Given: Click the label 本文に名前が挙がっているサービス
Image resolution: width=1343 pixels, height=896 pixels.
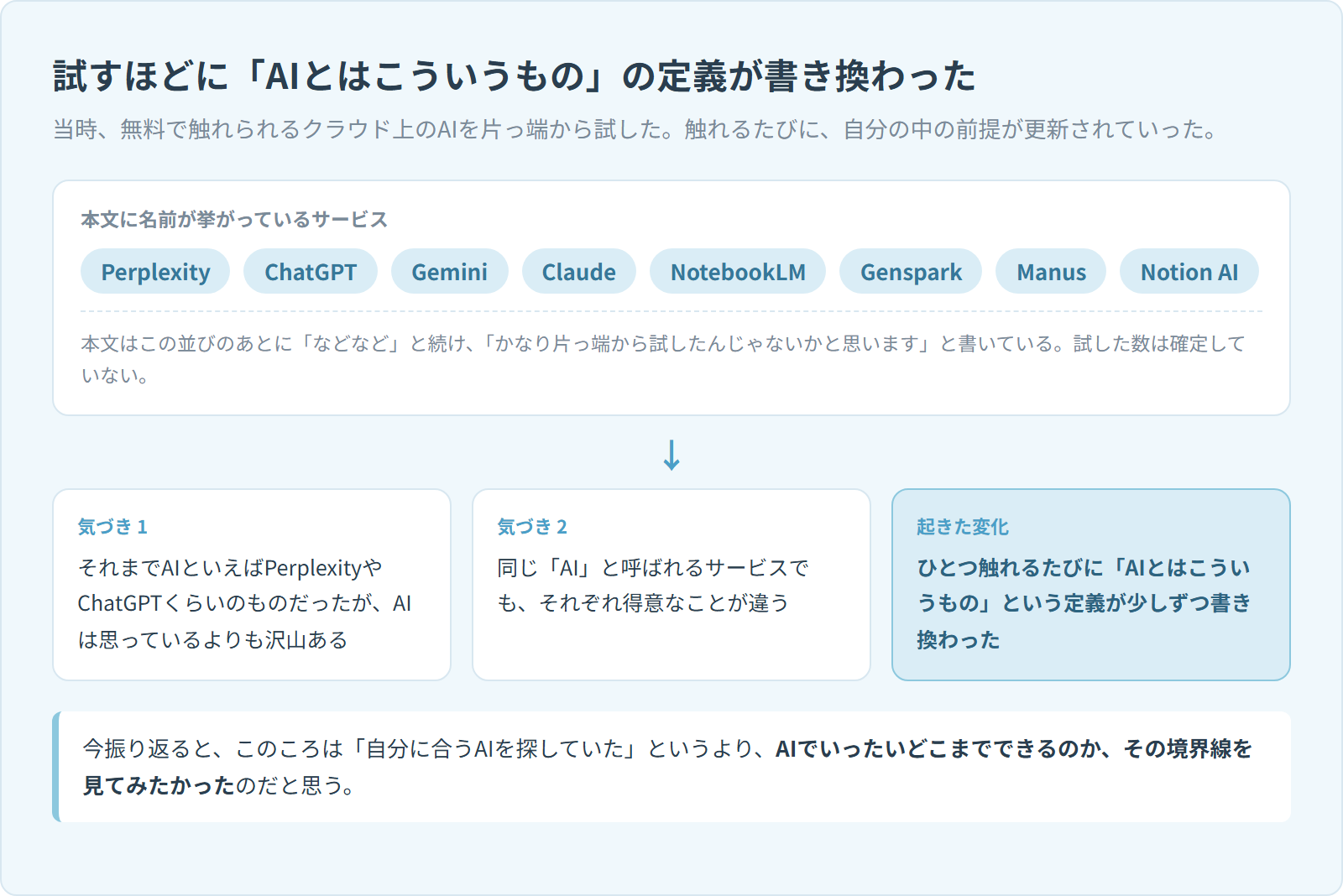Looking at the screenshot, I should coord(234,219).
